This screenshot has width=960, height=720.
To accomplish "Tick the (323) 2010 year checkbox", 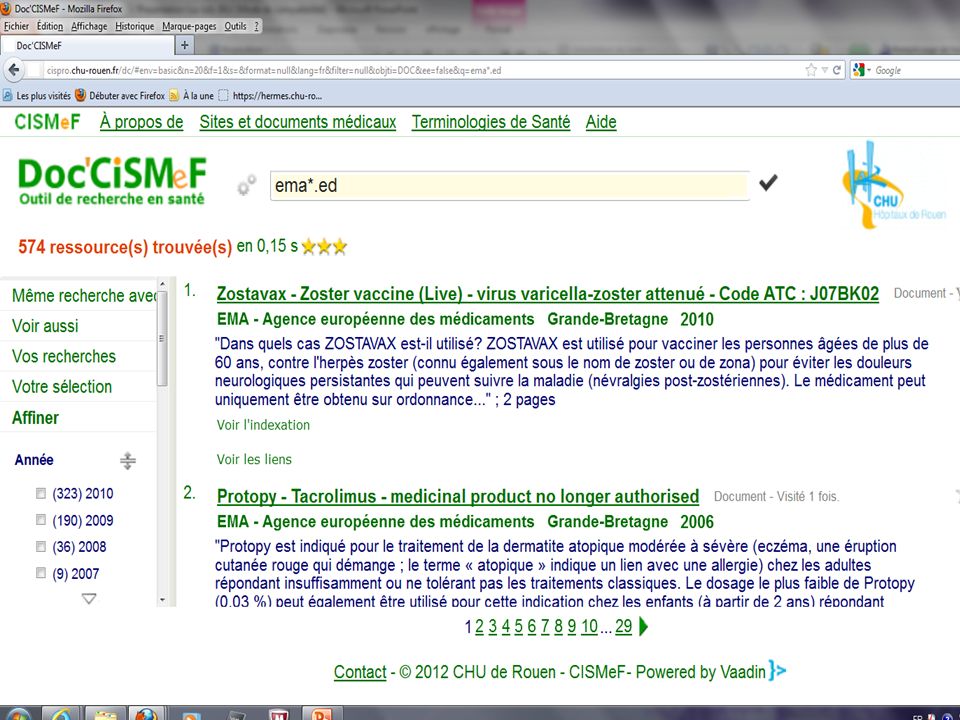I will pyautogui.click(x=41, y=493).
